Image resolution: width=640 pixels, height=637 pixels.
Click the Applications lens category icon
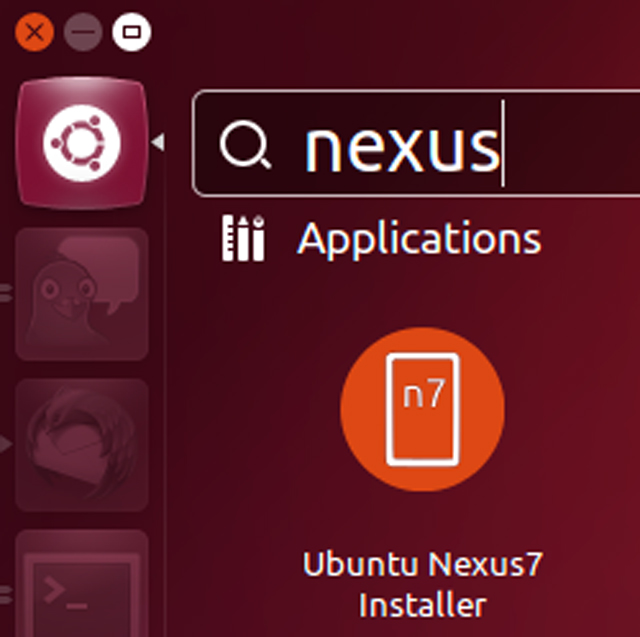[243, 238]
